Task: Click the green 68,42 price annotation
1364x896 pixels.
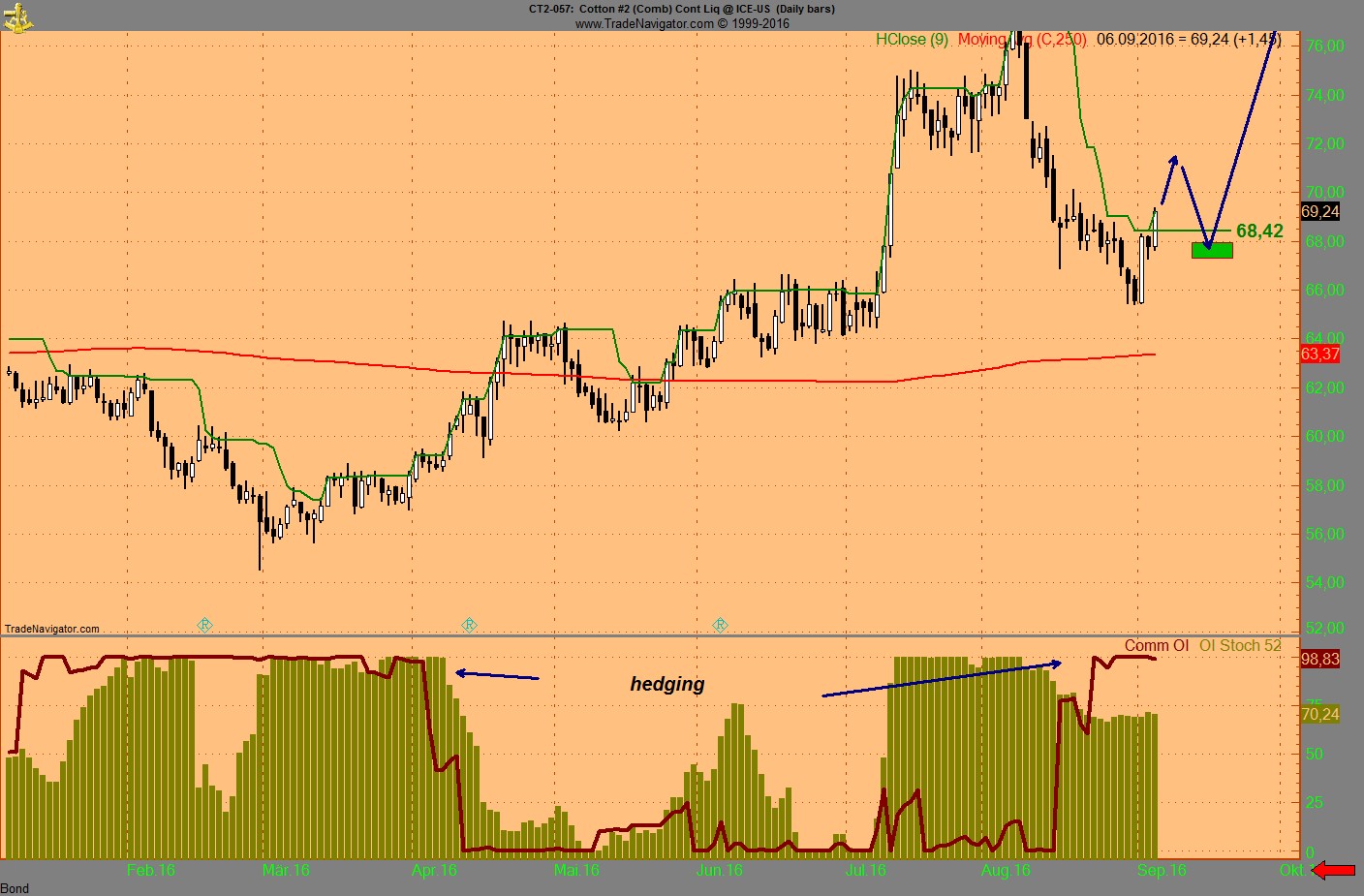Action: (x=1259, y=231)
